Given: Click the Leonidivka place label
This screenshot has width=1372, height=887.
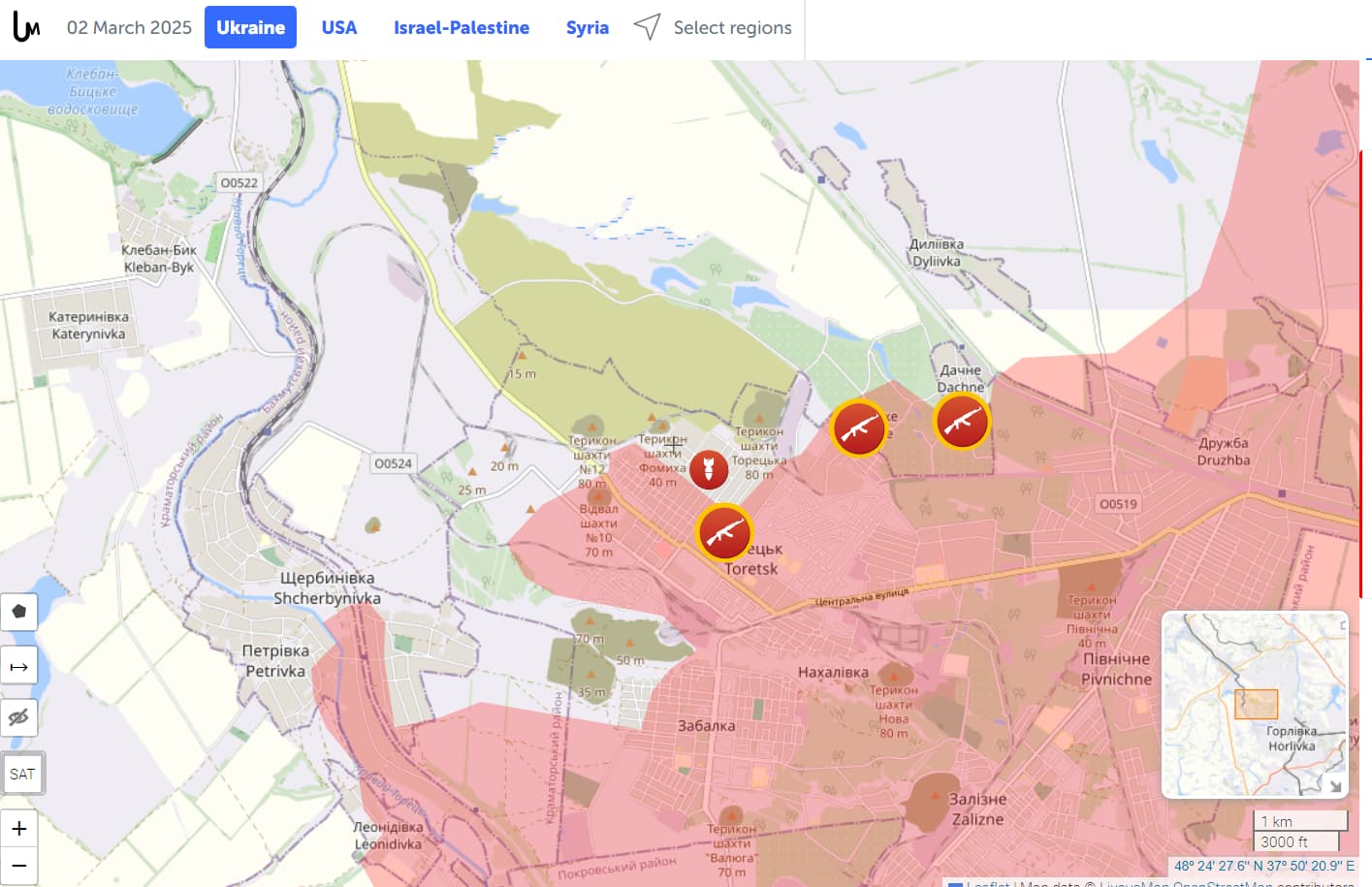Looking at the screenshot, I should pyautogui.click(x=388, y=844).
